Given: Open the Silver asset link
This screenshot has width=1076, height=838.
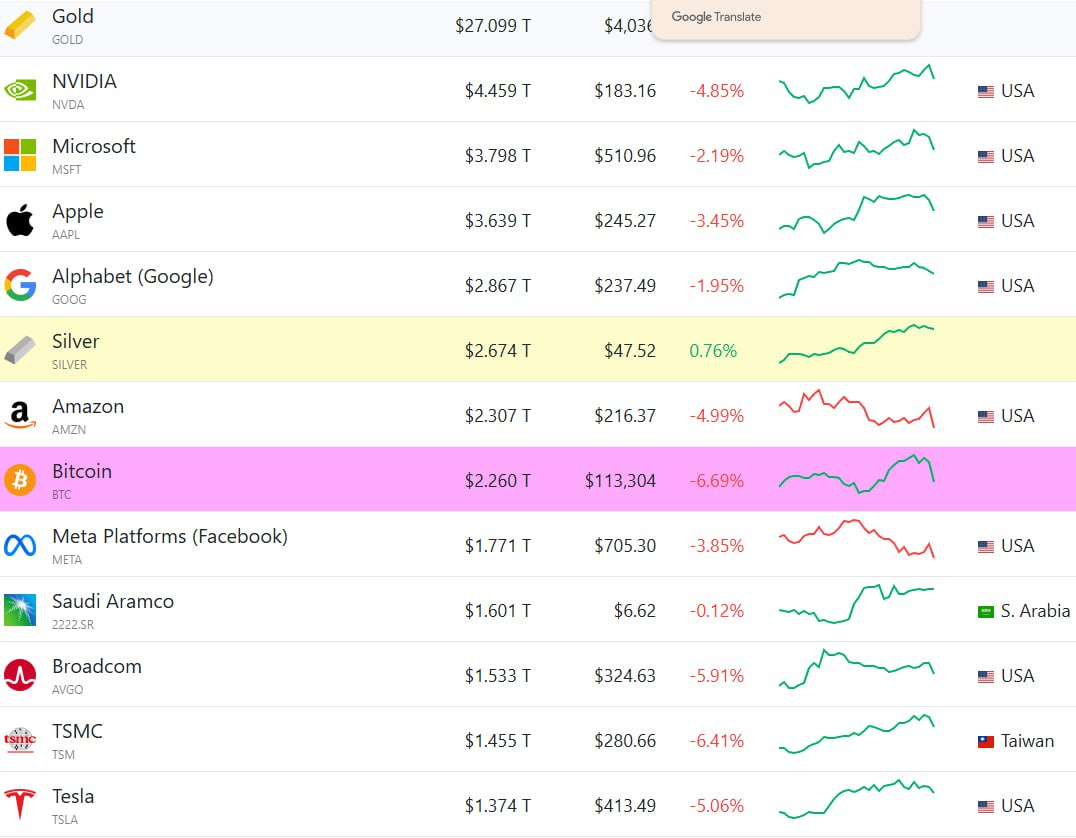Looking at the screenshot, I should click(x=75, y=341).
